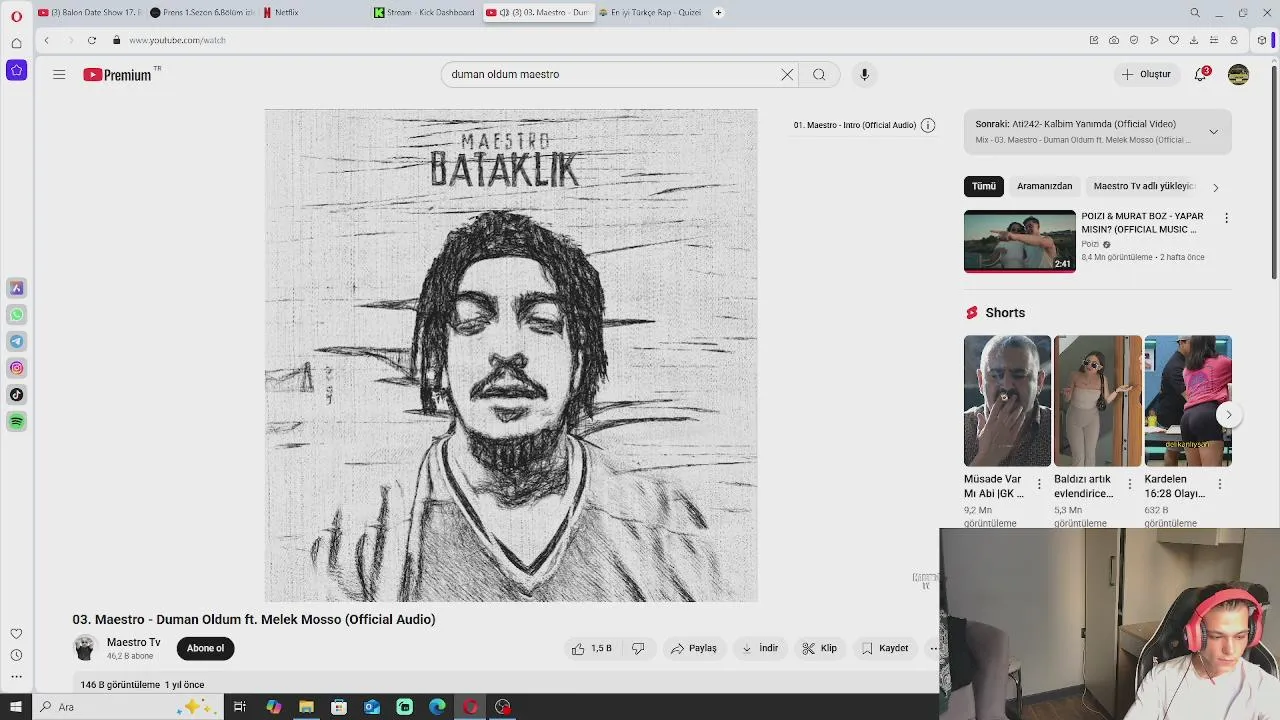1280x720 pixels.
Task: Take snapshot with camera toolbar icon
Action: coord(1114,40)
